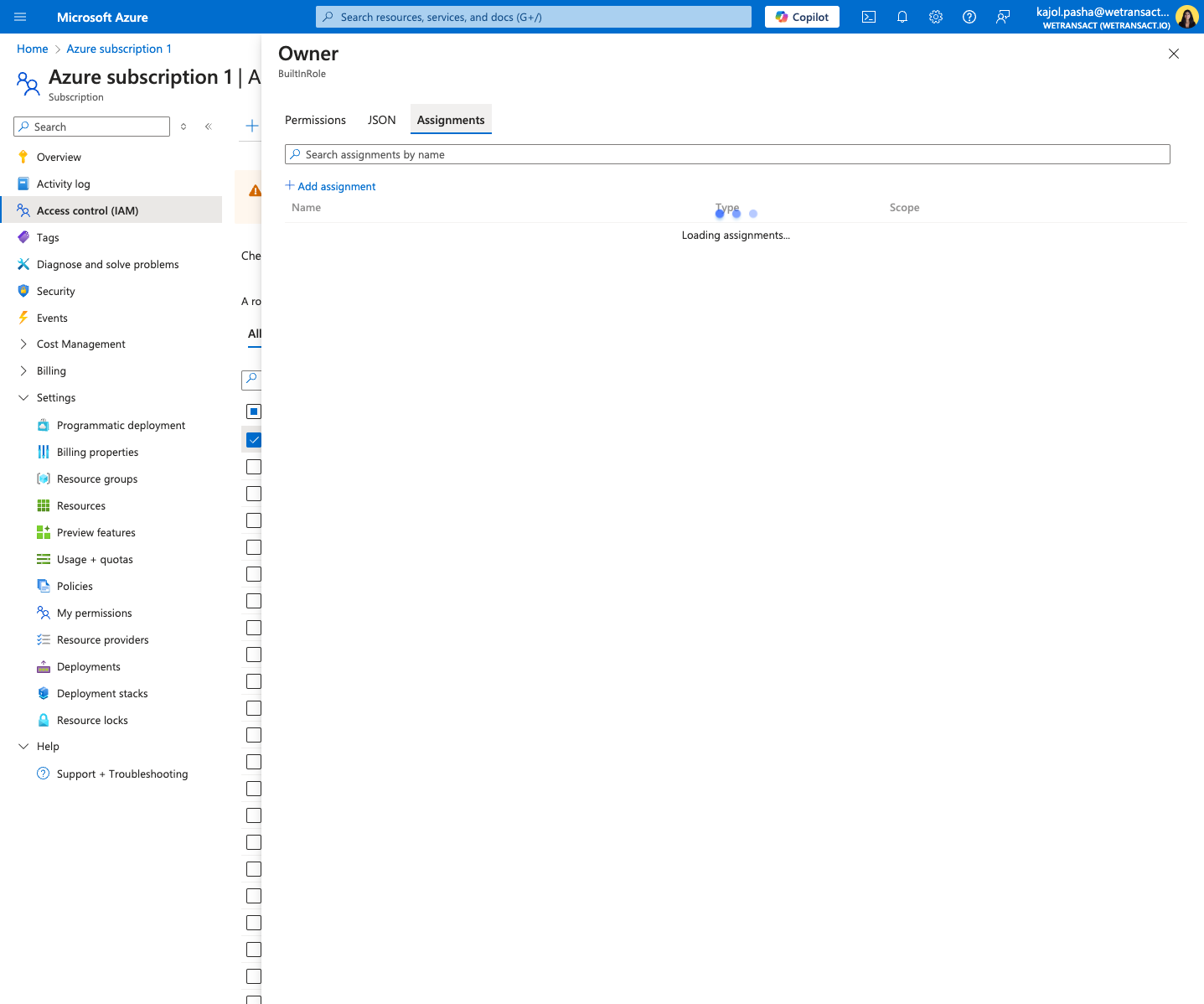The image size is (1204, 1004).
Task: Click the sidebar expand/collapse all arrows
Action: [183, 127]
